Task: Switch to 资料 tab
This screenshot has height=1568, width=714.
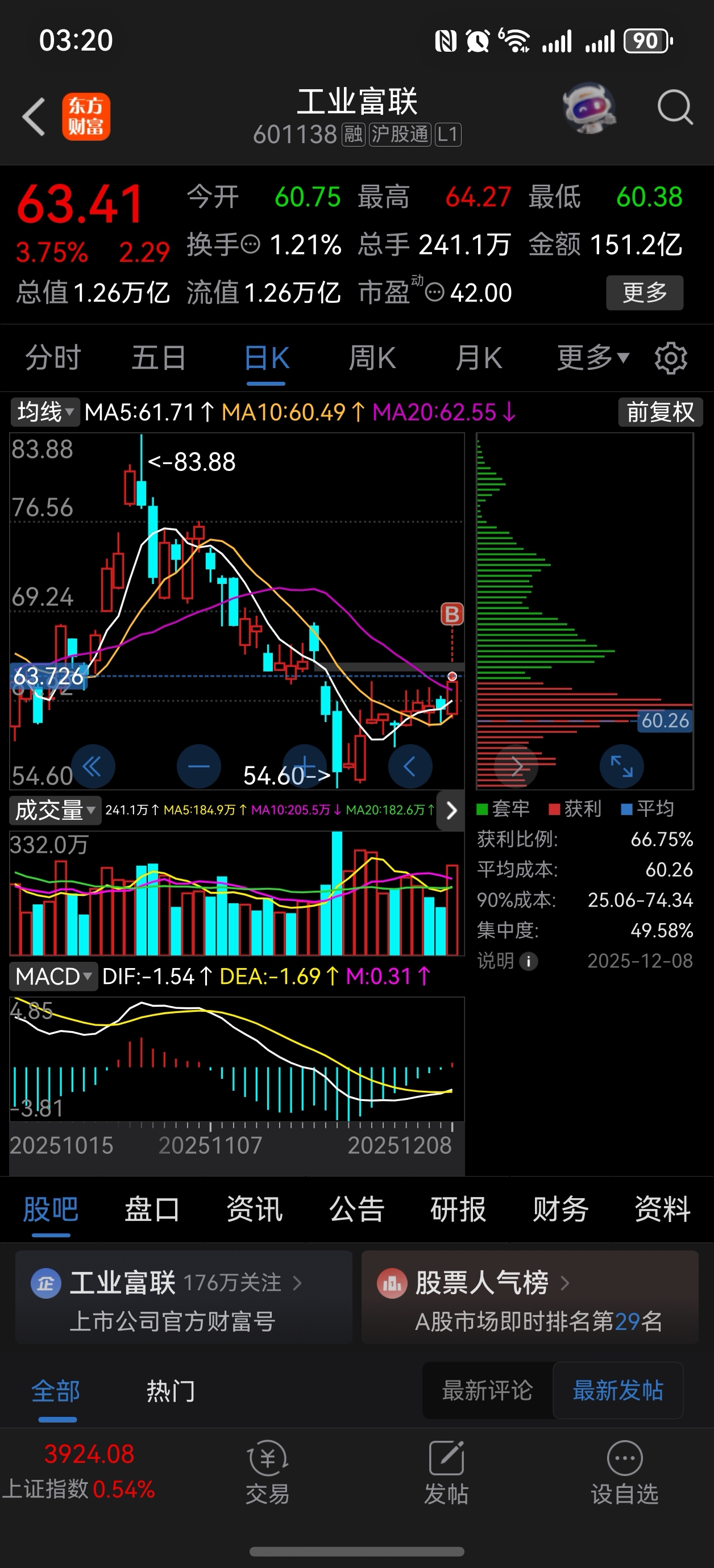Action: pyautogui.click(x=663, y=1210)
